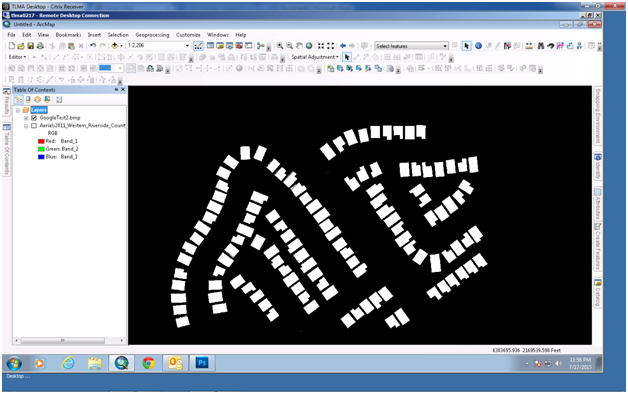Open the Selection menu

[x=118, y=35]
